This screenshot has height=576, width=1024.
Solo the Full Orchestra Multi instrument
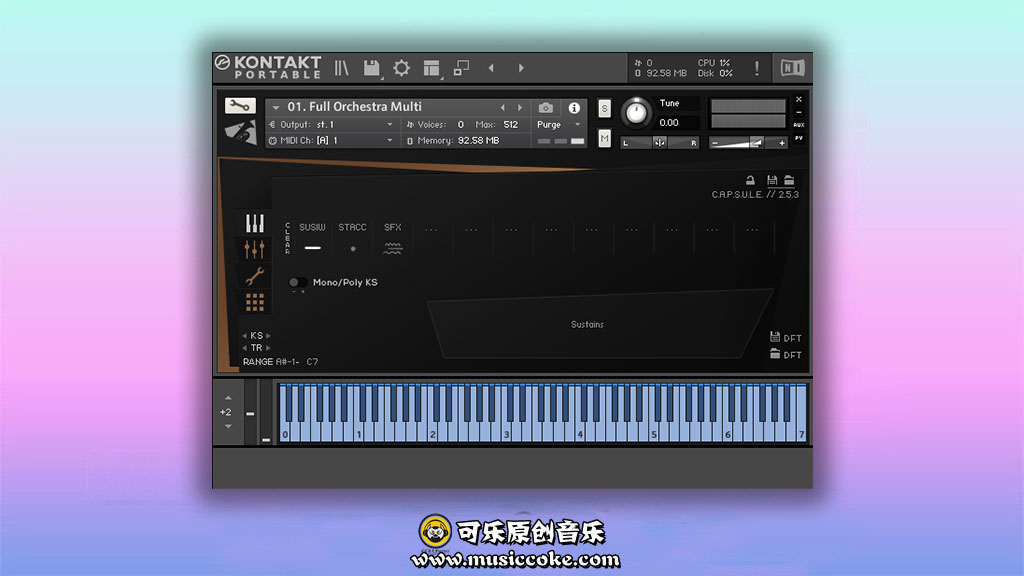[605, 108]
